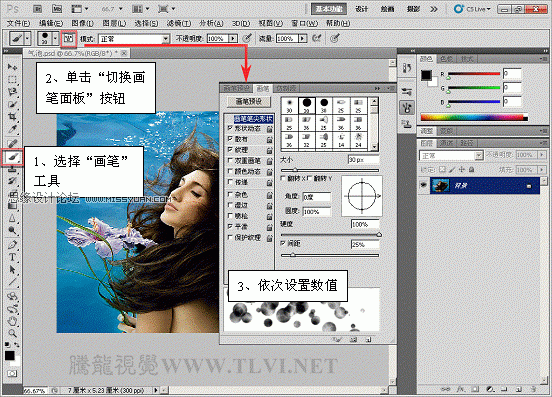Check the 双重画笔 option
The image size is (552, 397).
click(x=230, y=160)
